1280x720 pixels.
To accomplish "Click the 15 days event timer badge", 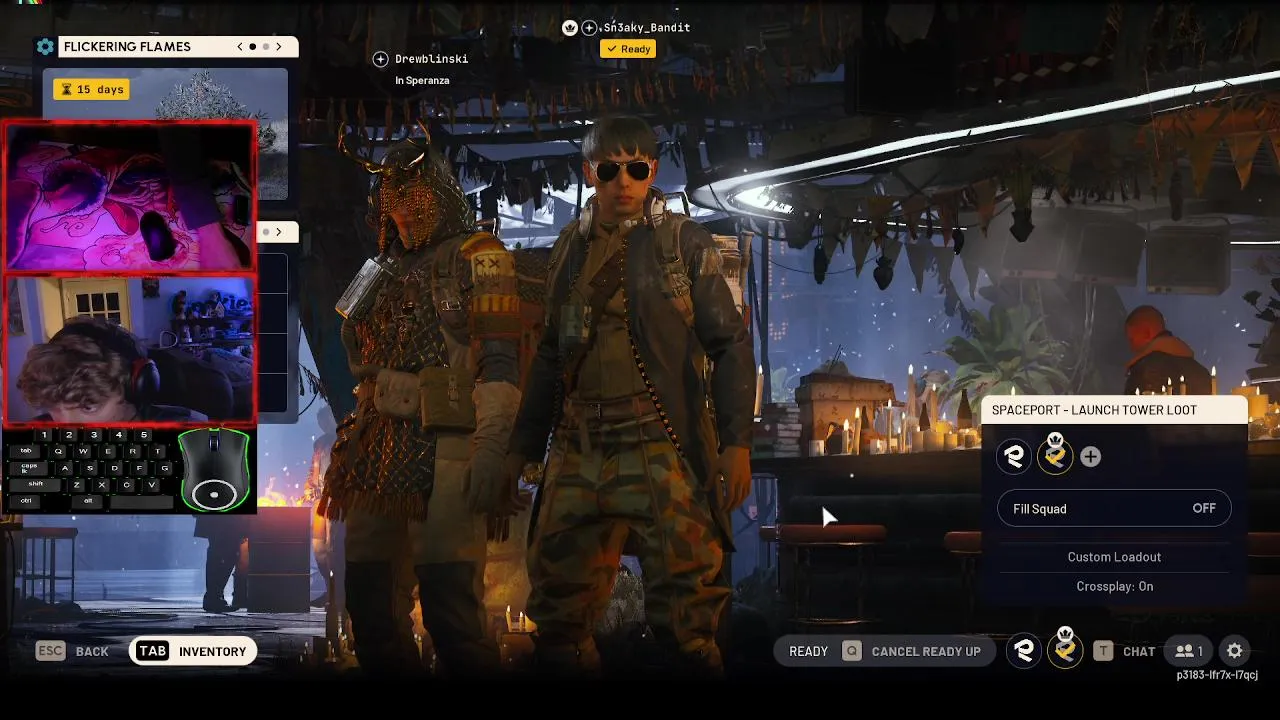I will pos(92,89).
